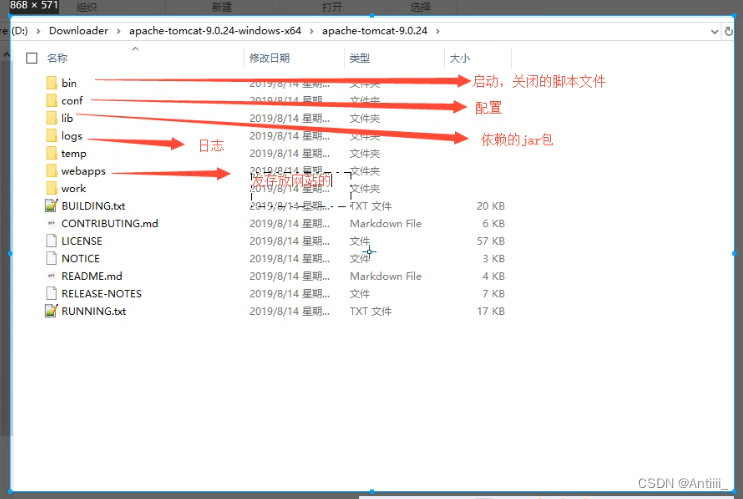
Task: Select the logs folder icon
Action: click(52, 136)
